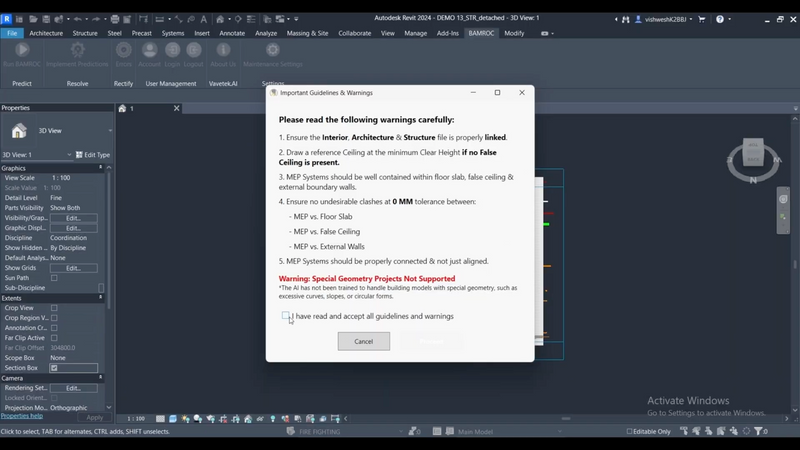Open the Errors tool in Rectify panel
Viewport: 800px width, 450px height.
(x=123, y=50)
